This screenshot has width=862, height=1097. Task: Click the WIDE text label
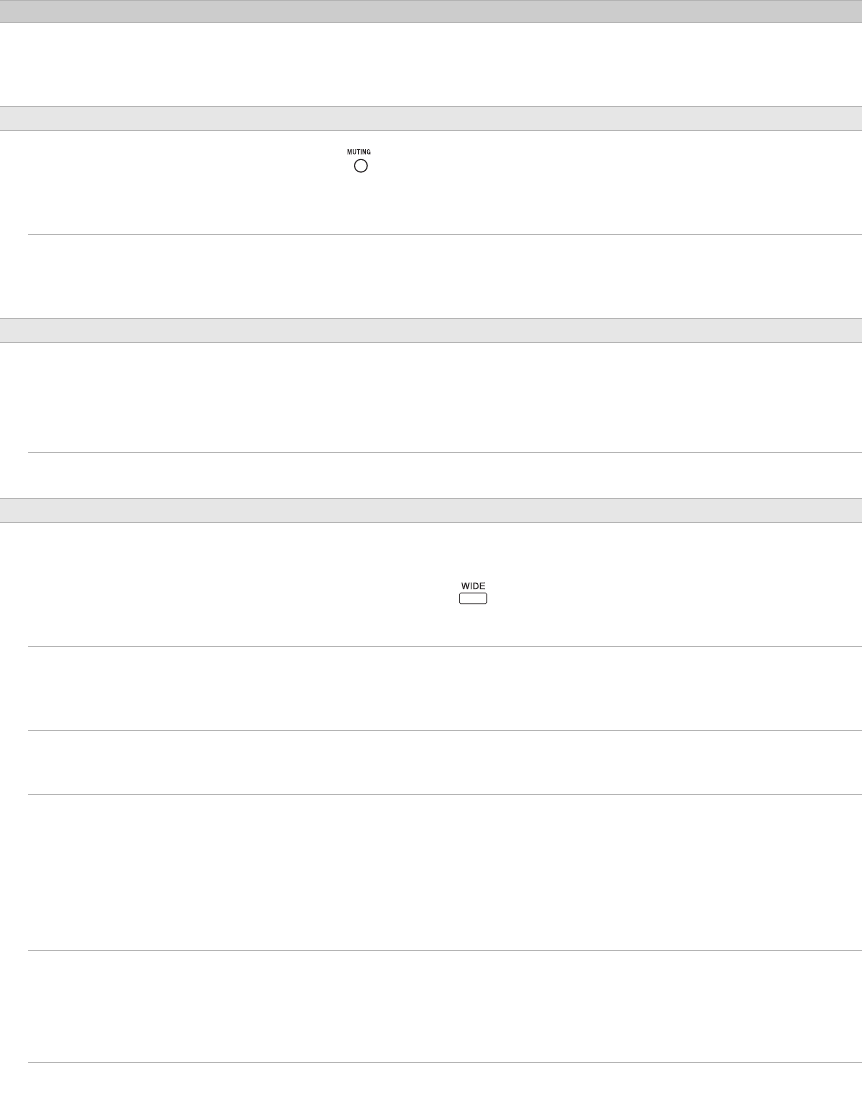(473, 586)
